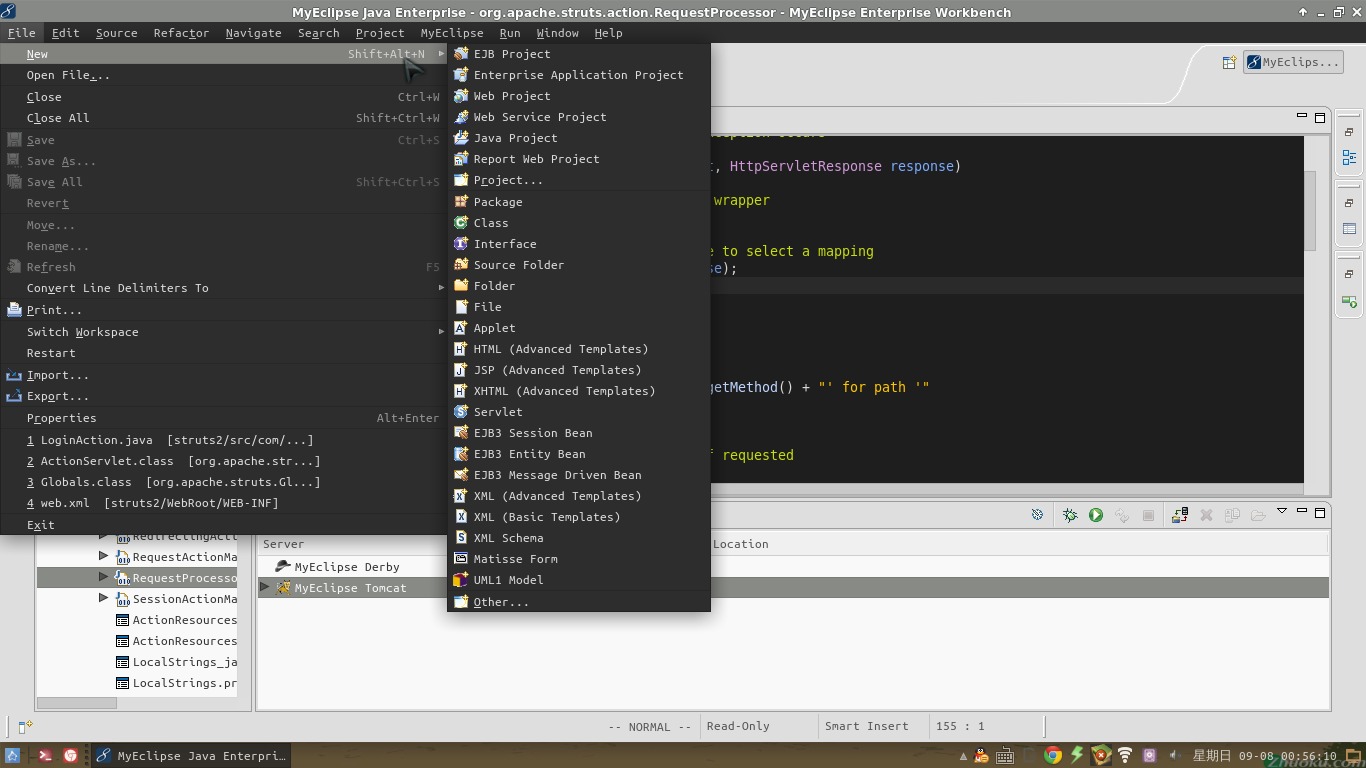The width and height of the screenshot is (1366, 768).
Task: Create a new Applet
Action: point(579,328)
